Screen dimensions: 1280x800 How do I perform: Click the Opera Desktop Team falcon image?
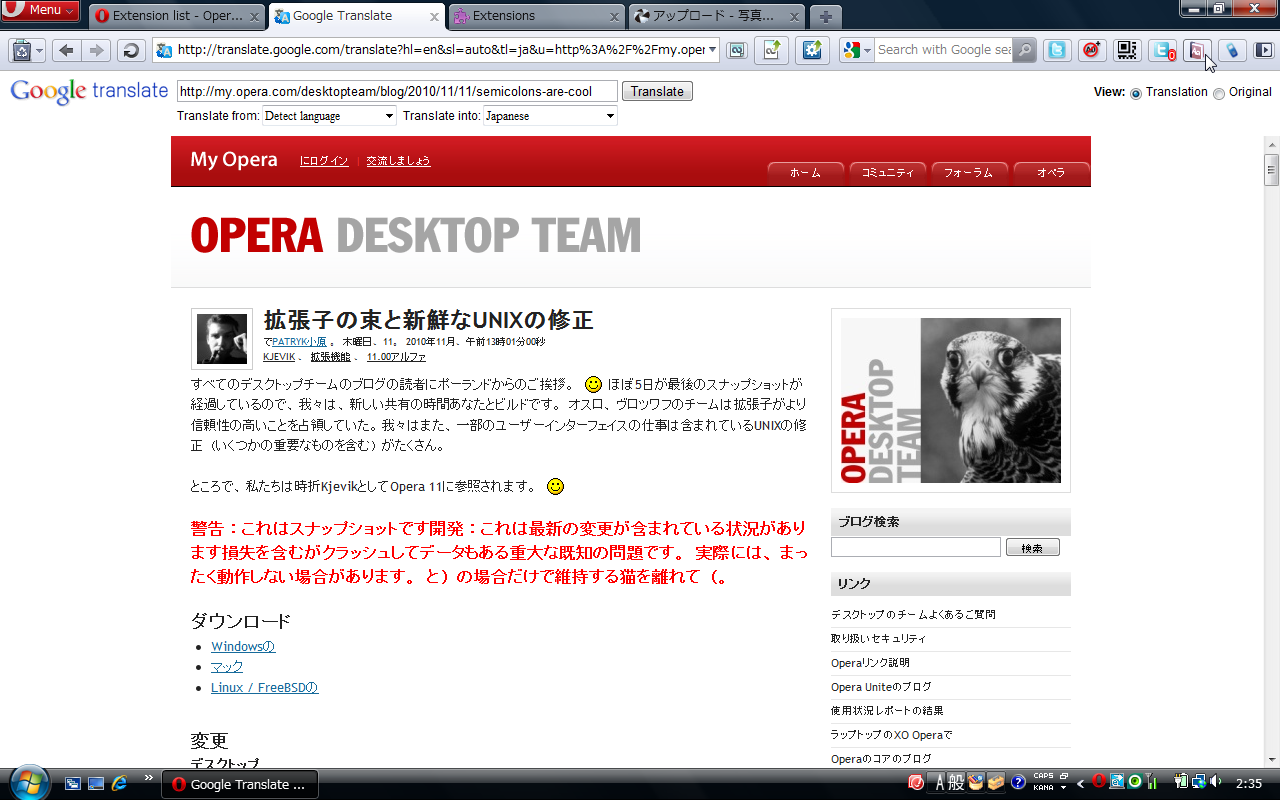(951, 400)
